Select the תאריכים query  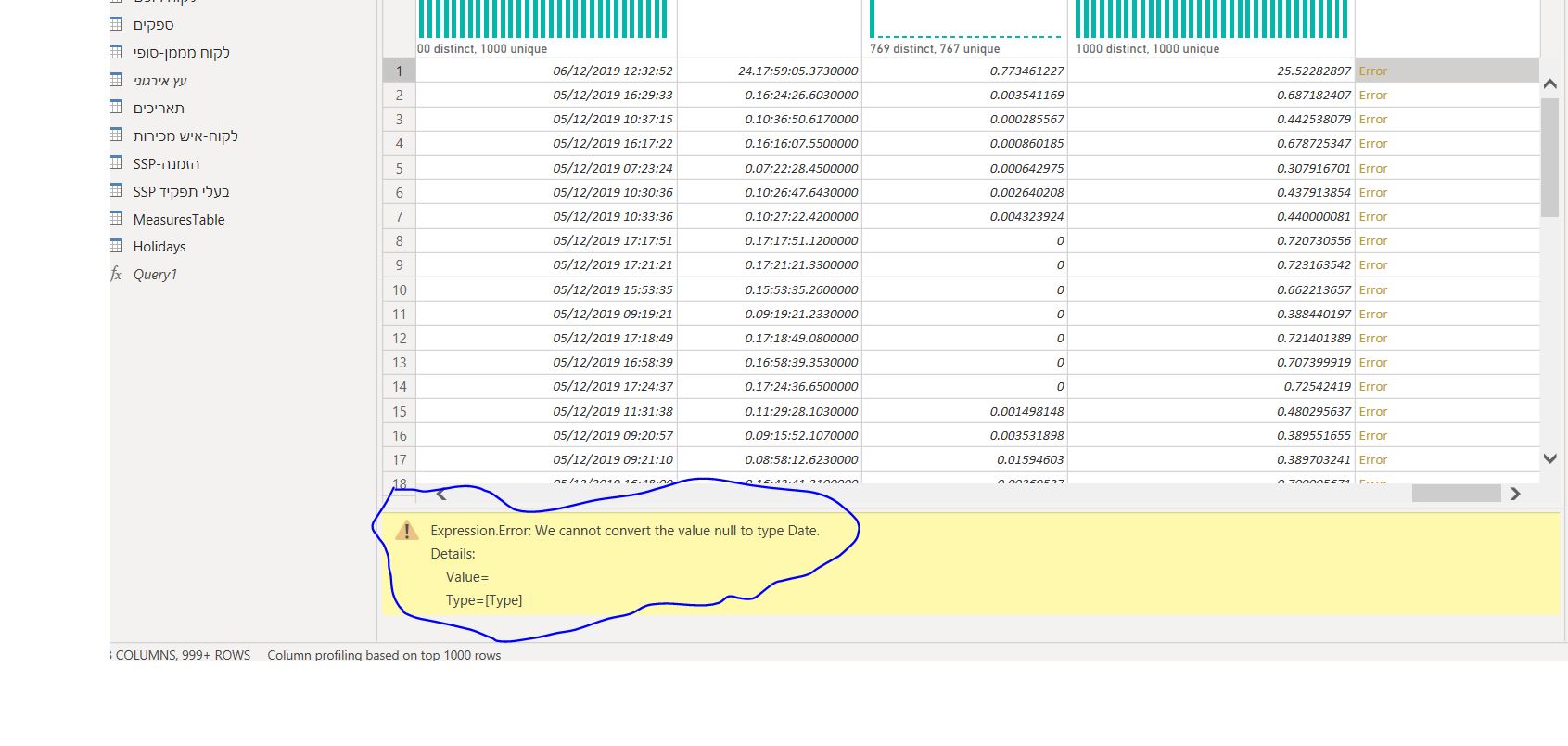[159, 109]
